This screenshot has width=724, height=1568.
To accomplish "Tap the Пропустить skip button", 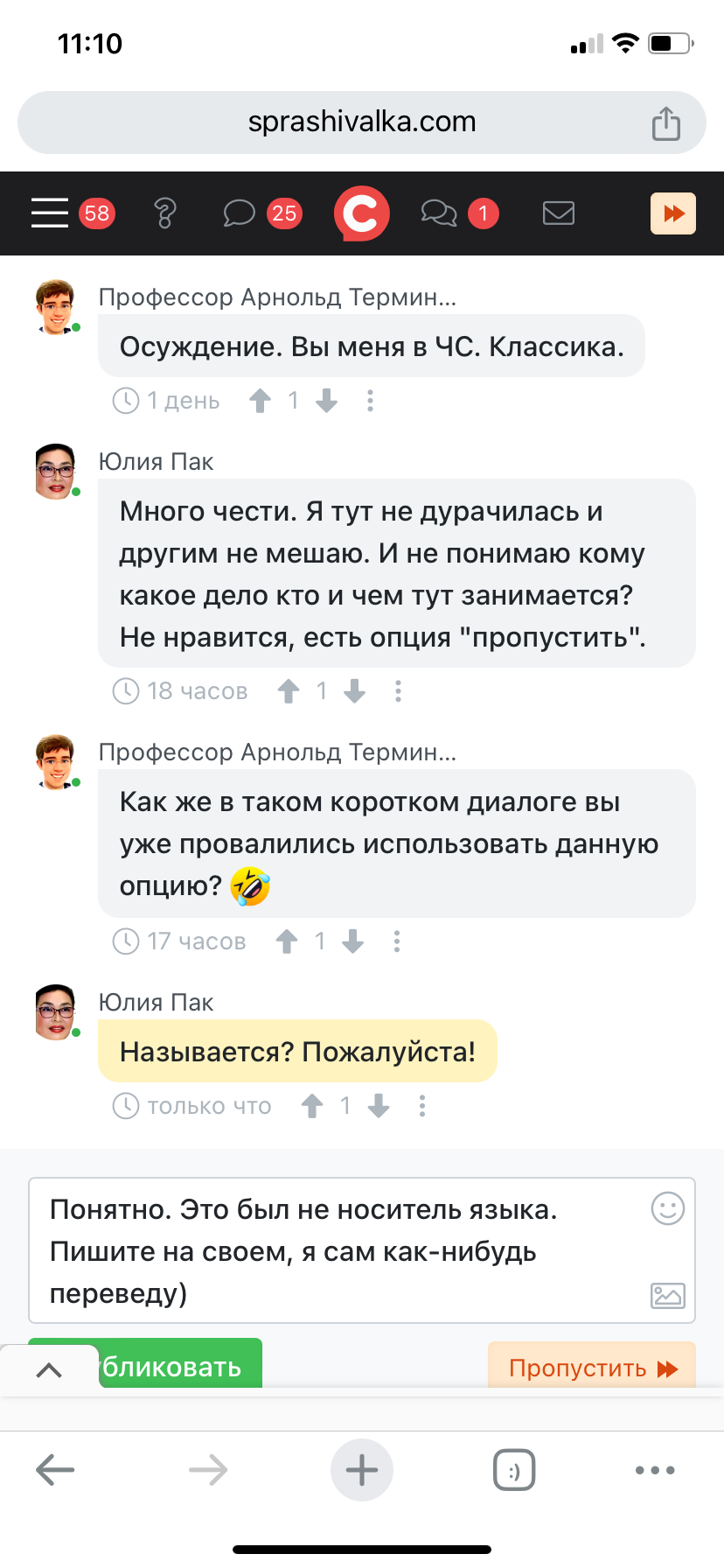I will 592,1367.
